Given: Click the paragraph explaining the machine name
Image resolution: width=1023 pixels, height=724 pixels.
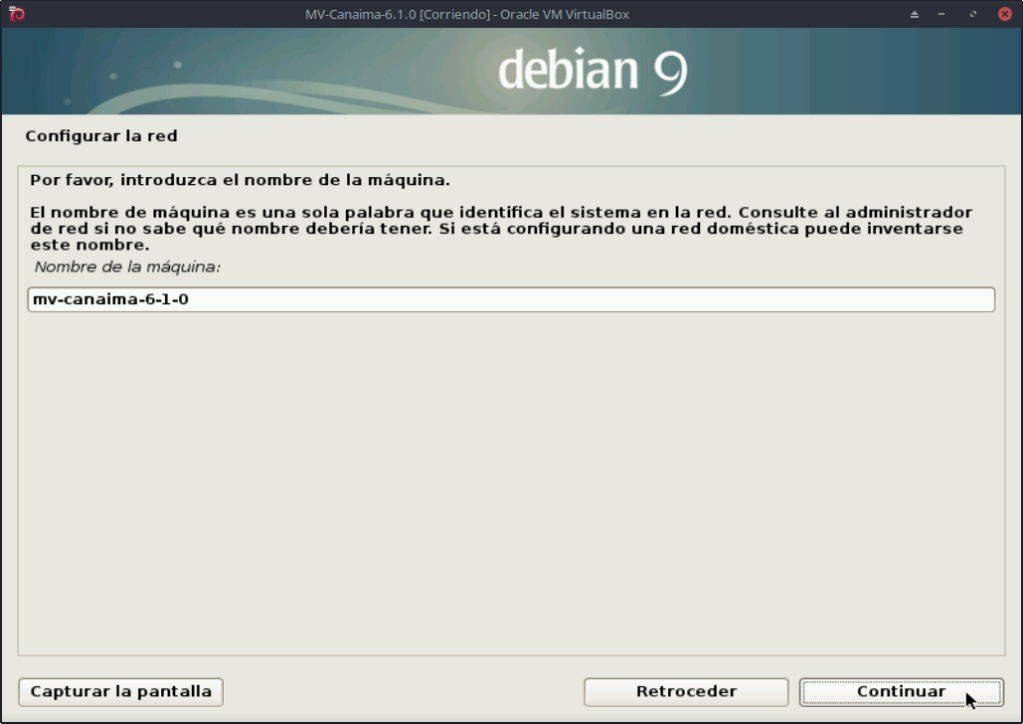Looking at the screenshot, I should pyautogui.click(x=500, y=228).
